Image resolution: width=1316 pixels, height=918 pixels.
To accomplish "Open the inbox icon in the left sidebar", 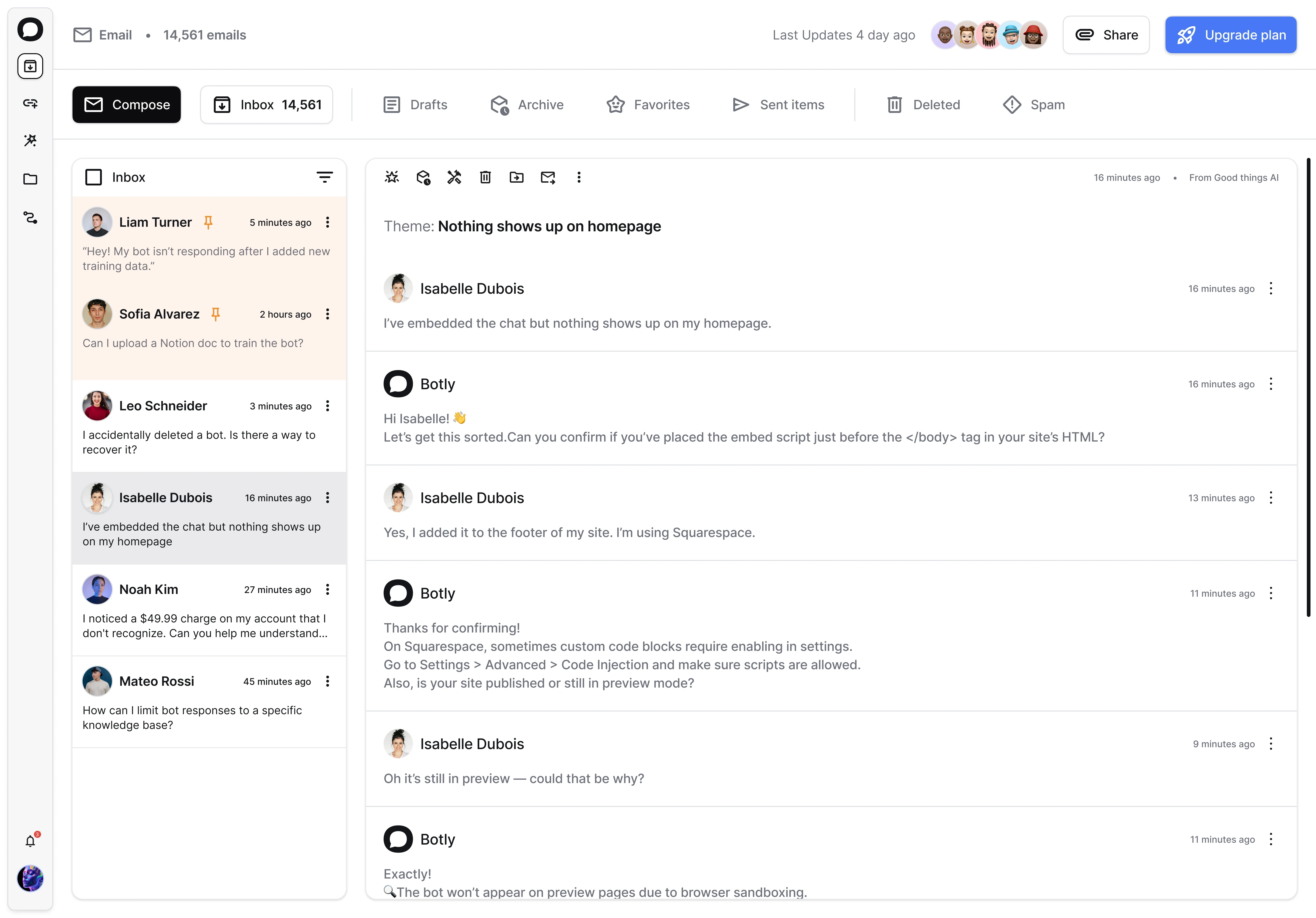I will coord(30,67).
